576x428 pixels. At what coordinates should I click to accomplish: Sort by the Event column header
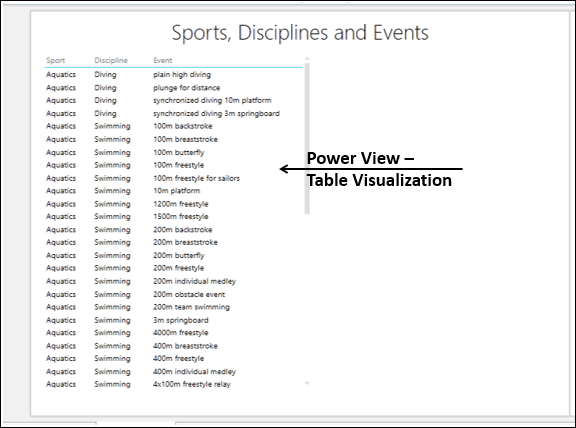click(x=163, y=61)
